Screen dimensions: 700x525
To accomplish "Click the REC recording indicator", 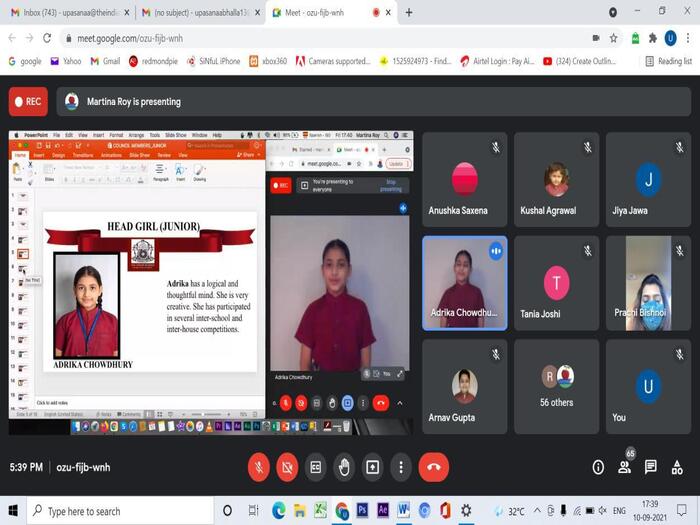I will pyautogui.click(x=28, y=102).
